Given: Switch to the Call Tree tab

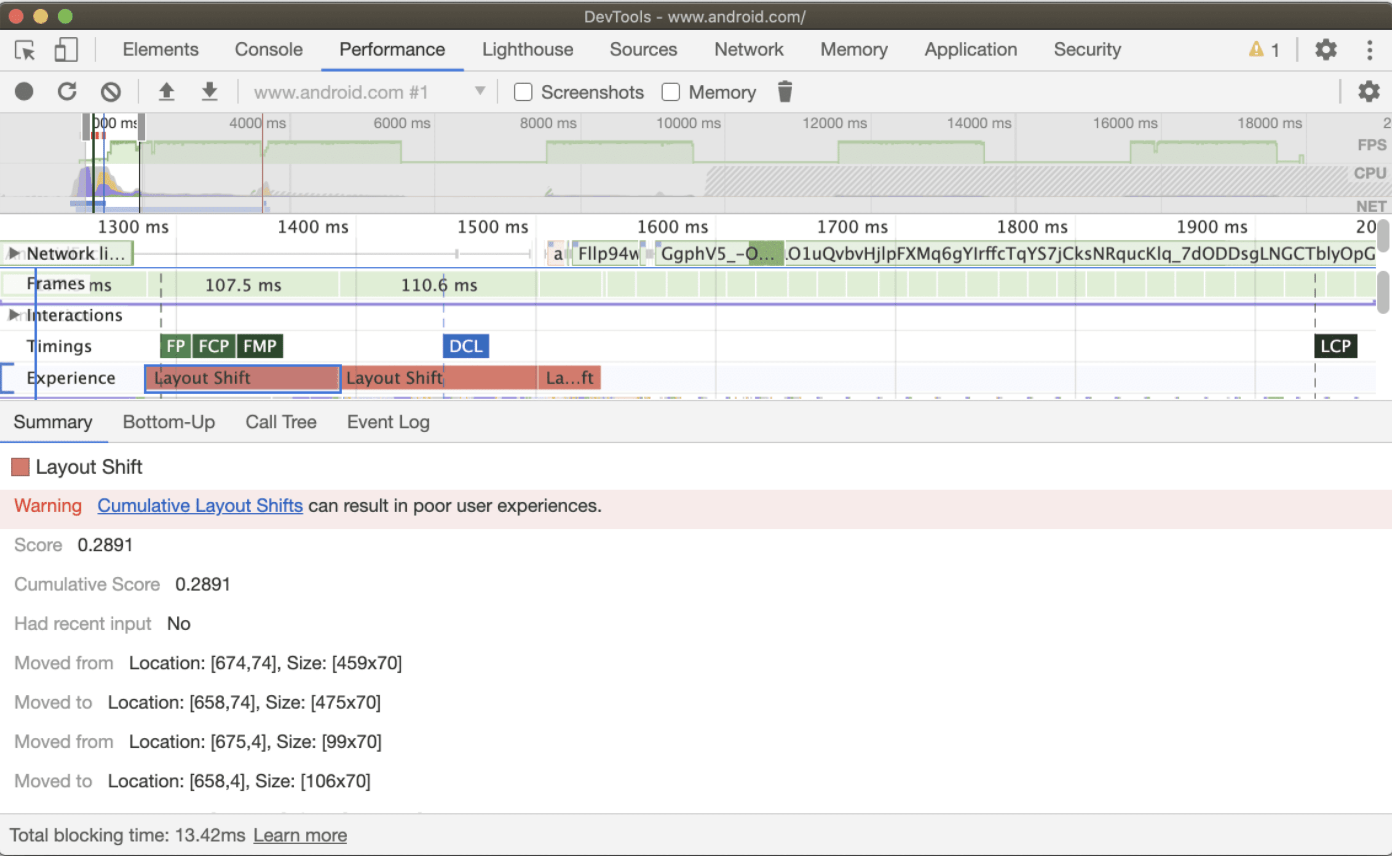Looking at the screenshot, I should (x=281, y=422).
